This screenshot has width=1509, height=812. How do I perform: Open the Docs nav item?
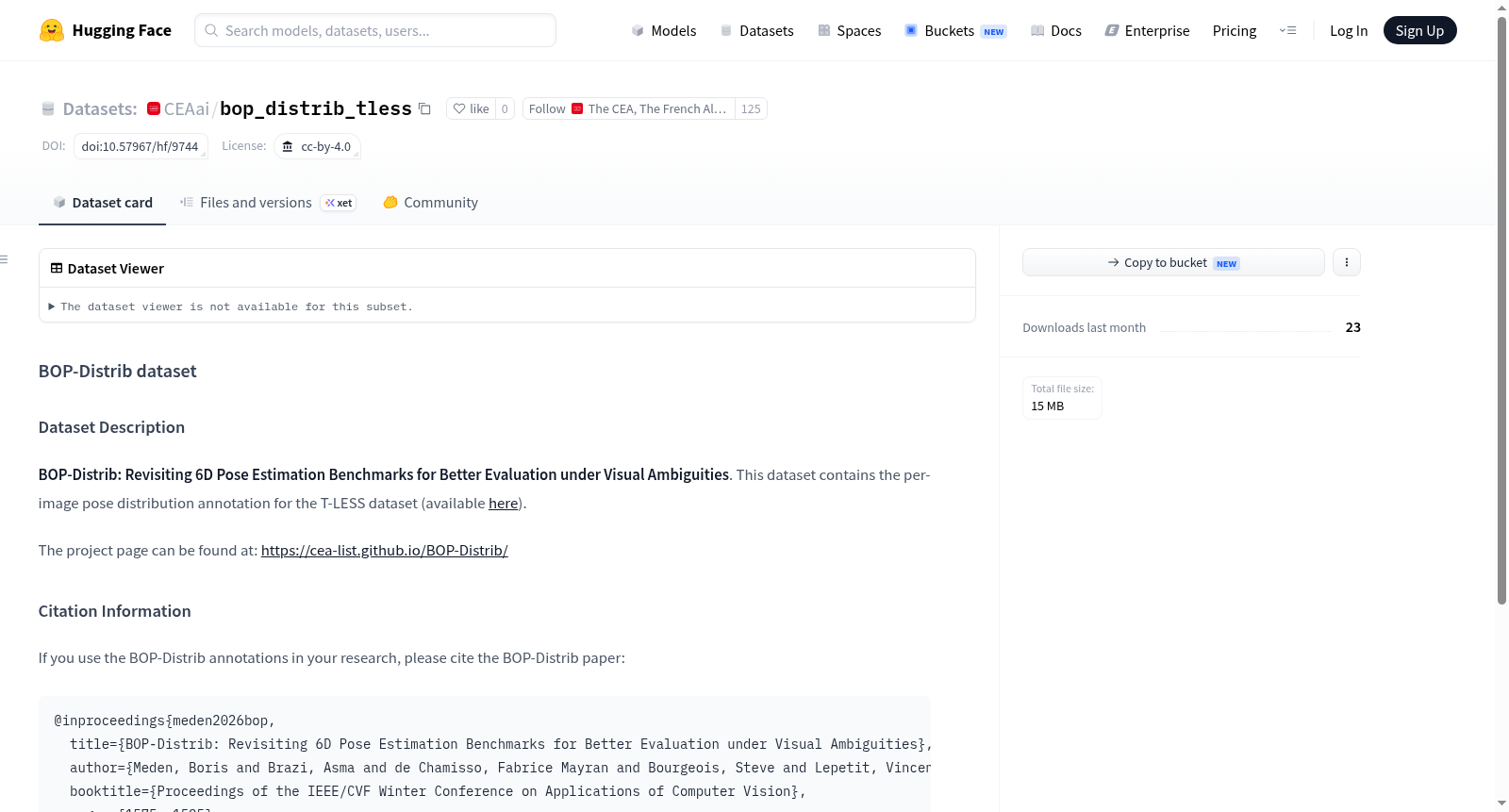(1055, 30)
